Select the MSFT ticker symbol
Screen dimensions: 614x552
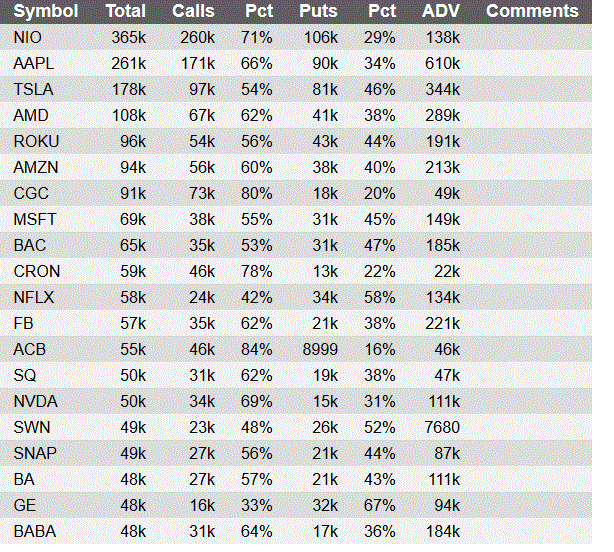35,219
